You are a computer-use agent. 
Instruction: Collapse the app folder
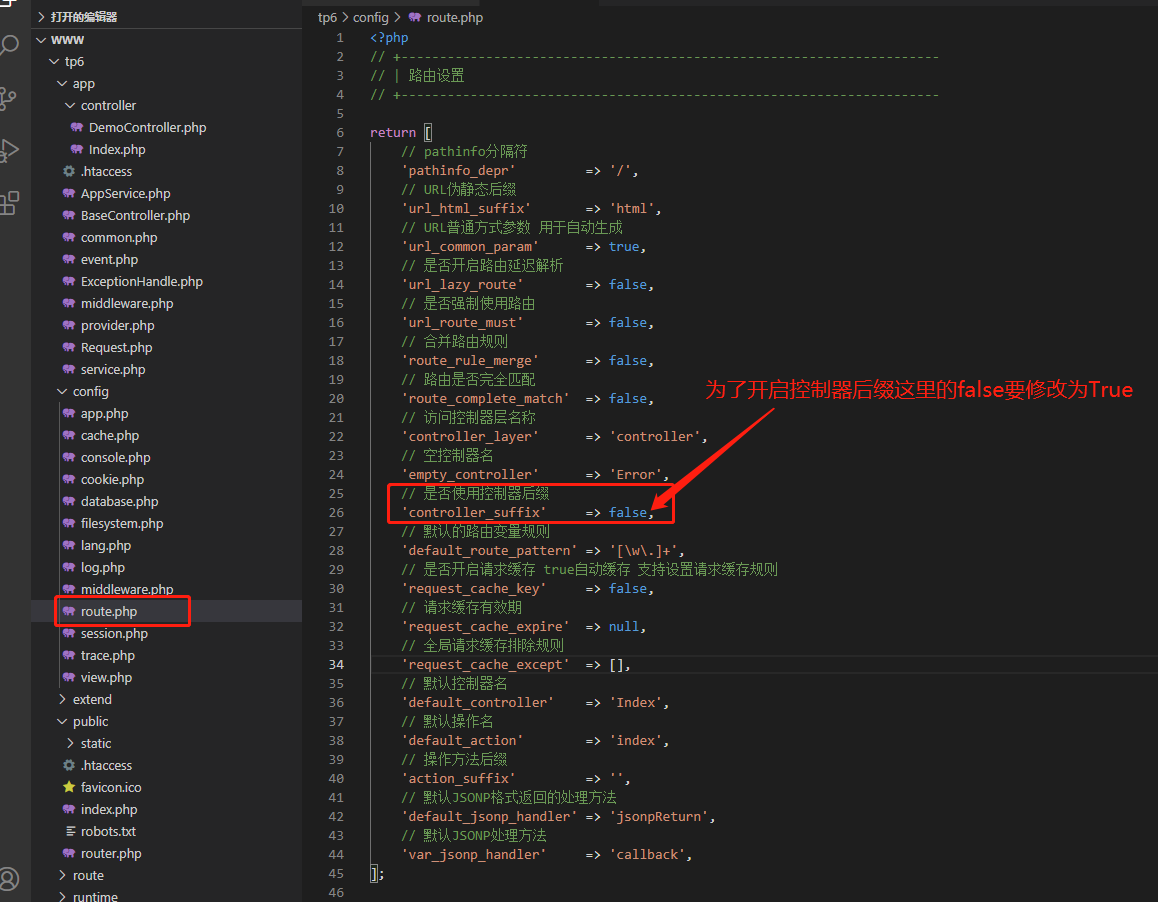pos(62,83)
